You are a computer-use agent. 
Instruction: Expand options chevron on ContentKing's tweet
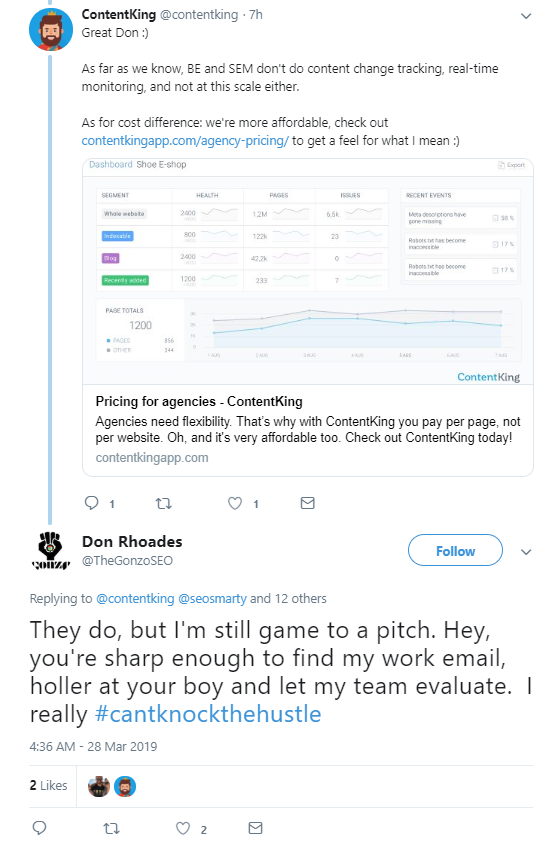coord(526,16)
